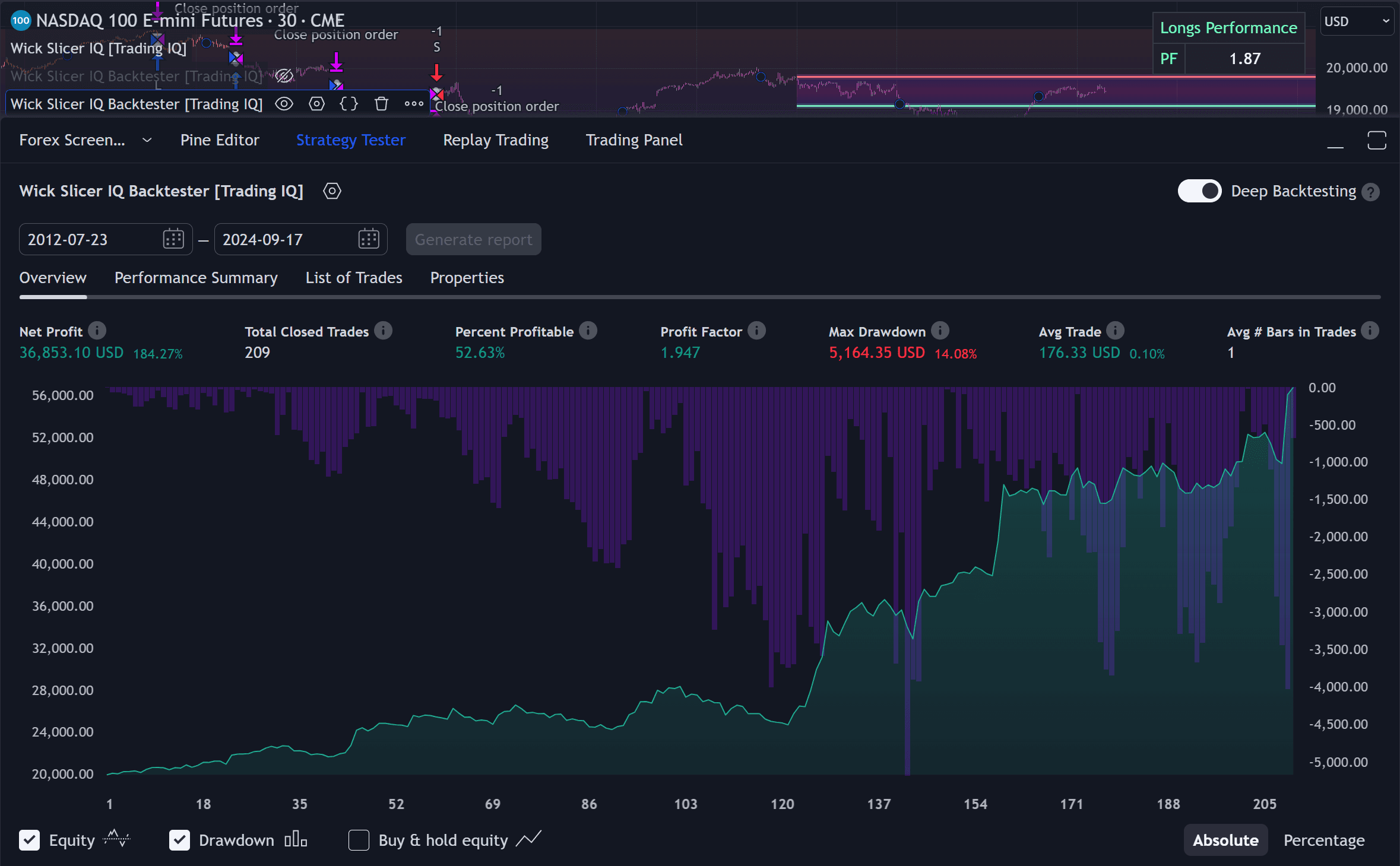Uncheck the Drawdown checkbox

[179, 840]
